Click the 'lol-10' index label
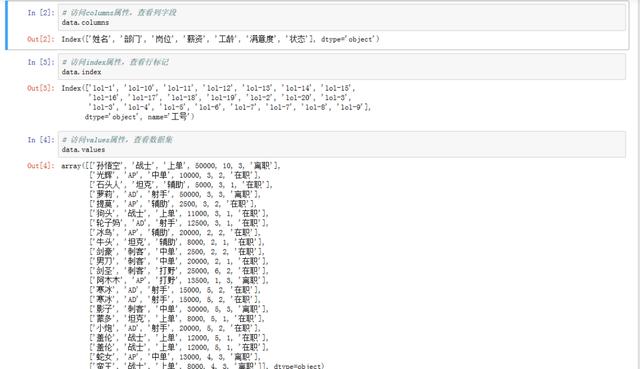 [x=140, y=88]
